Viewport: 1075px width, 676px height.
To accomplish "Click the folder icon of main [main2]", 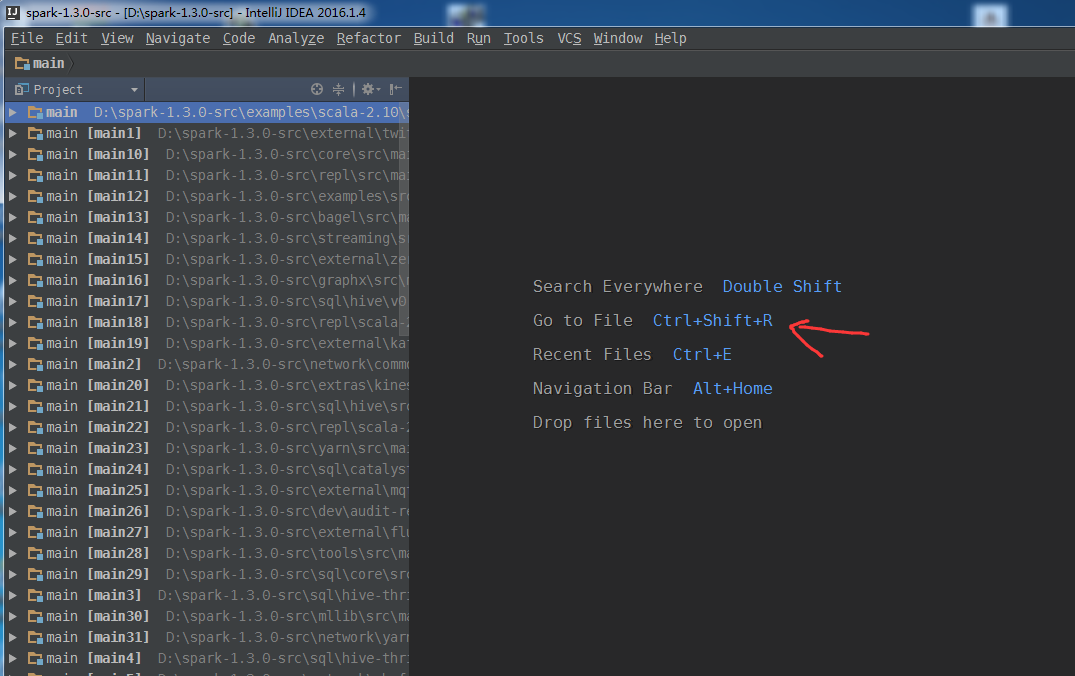I will click(35, 365).
